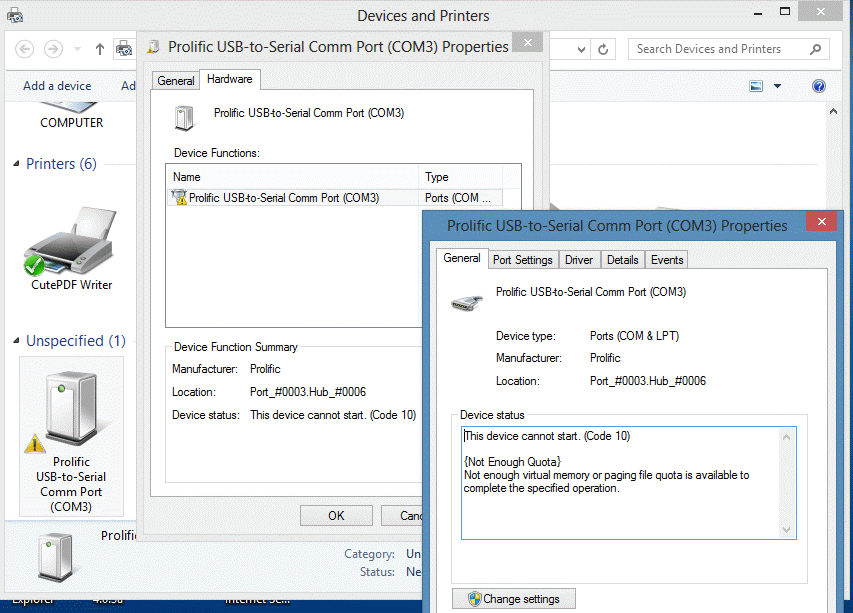Go back in Devices and Printers
The width and height of the screenshot is (853, 613).
(x=24, y=49)
